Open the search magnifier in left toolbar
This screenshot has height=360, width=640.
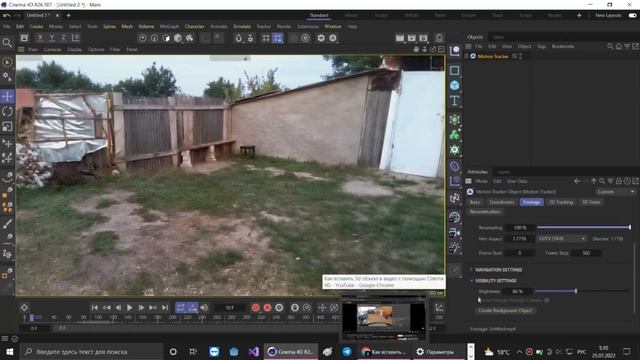tap(7, 42)
